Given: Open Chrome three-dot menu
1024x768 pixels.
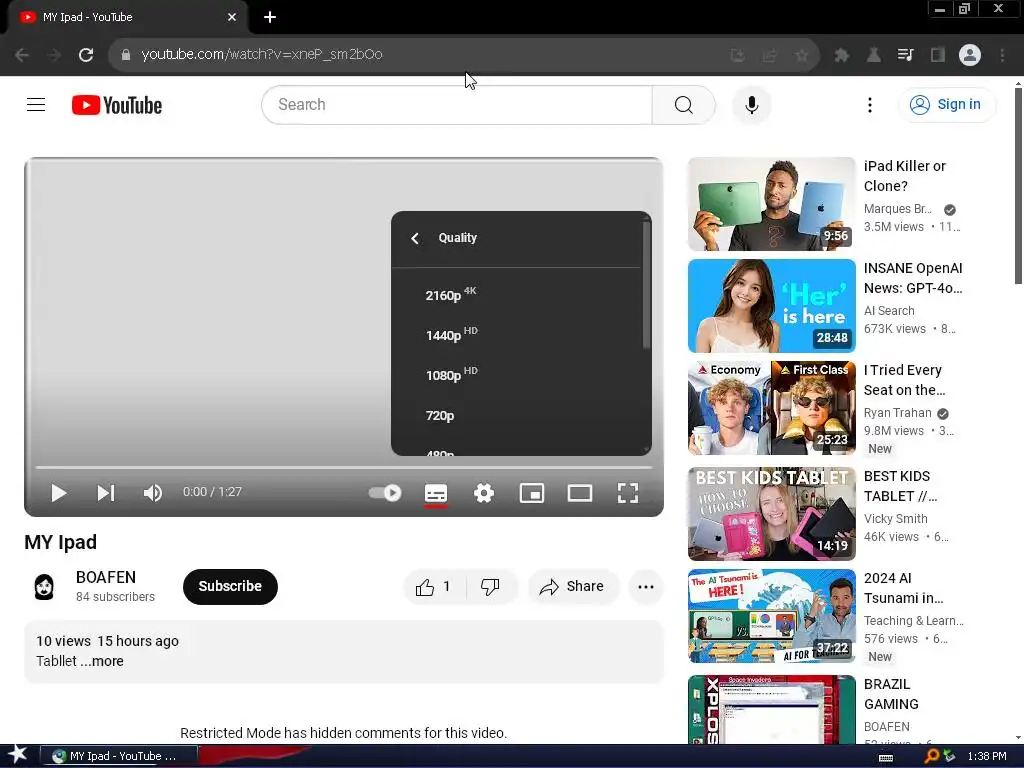Looking at the screenshot, I should [1002, 55].
